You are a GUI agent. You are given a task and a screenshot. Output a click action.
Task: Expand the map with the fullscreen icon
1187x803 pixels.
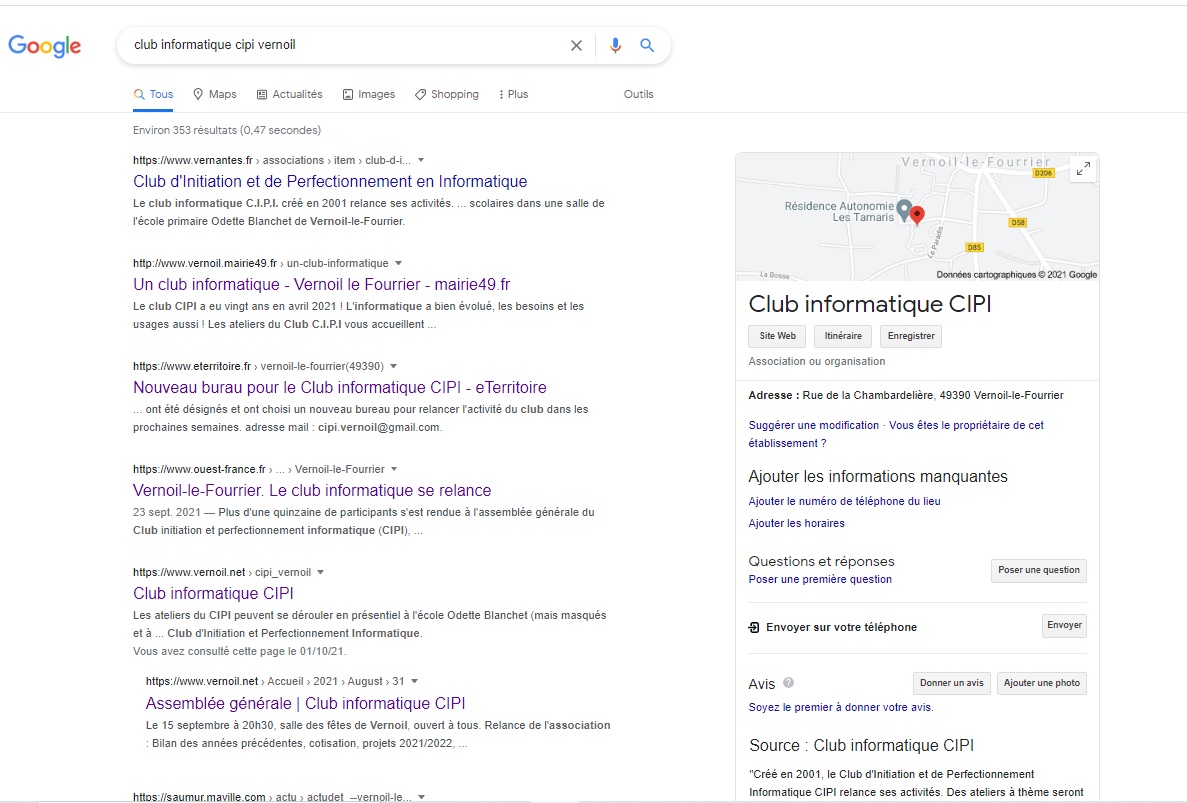coord(1083,169)
